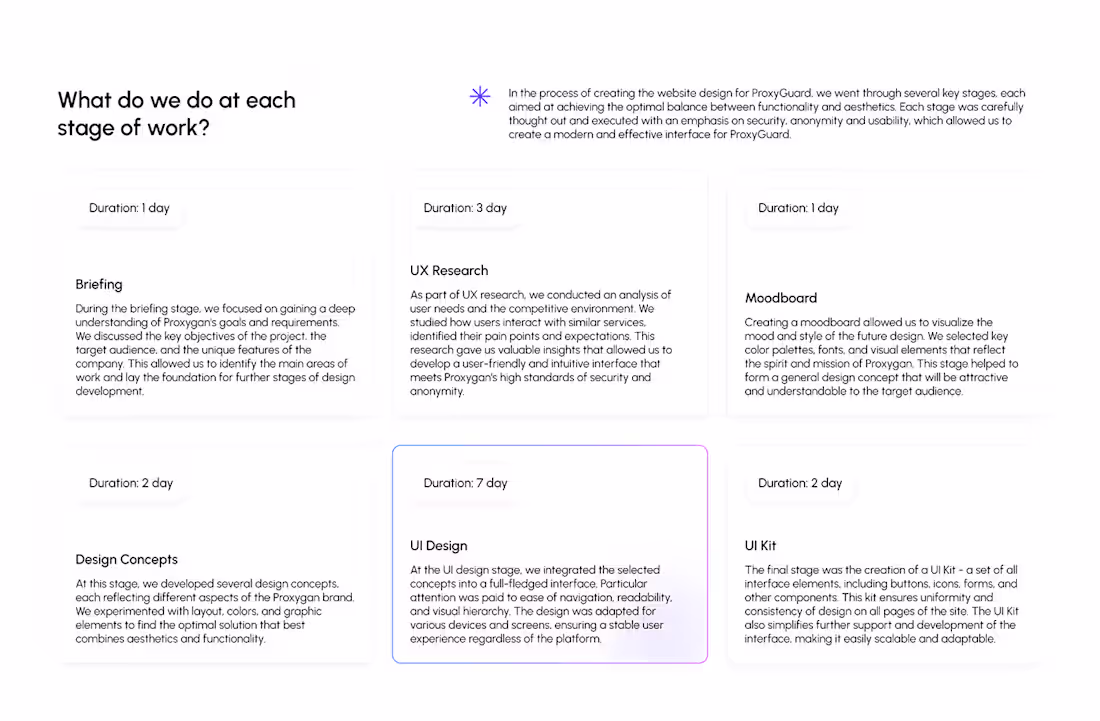Screen dimensions: 1100x721
Task: Select the Briefing card title
Action: [x=99, y=284]
